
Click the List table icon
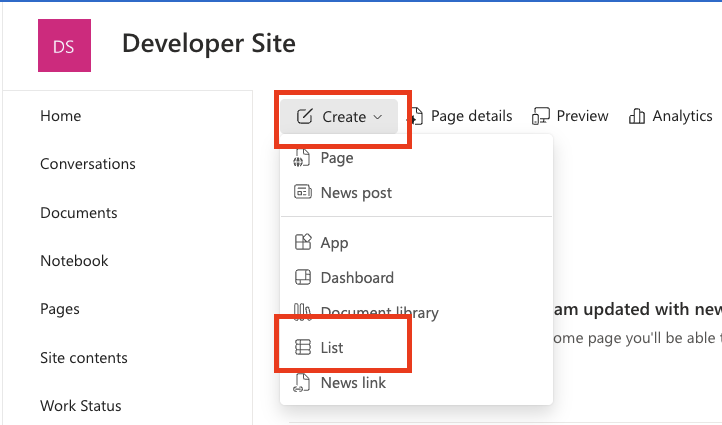coord(303,347)
